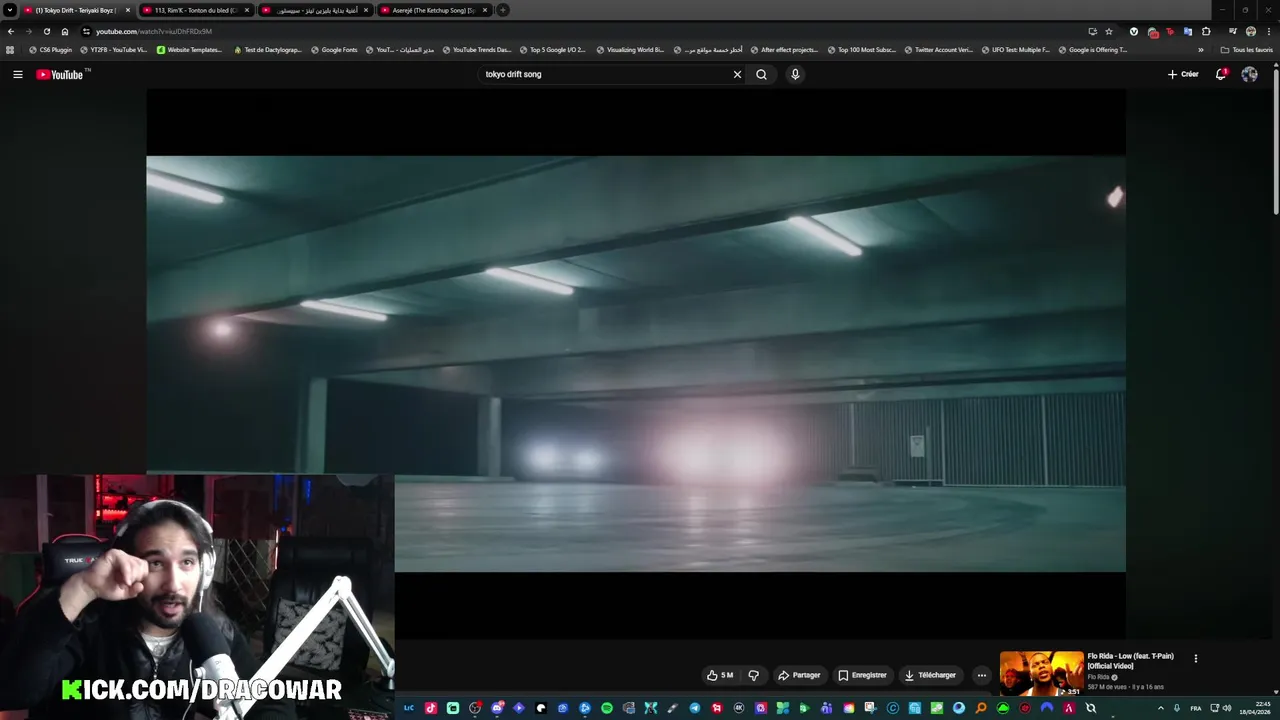1280x720 pixels.
Task: Open a new browser tab
Action: click(503, 10)
